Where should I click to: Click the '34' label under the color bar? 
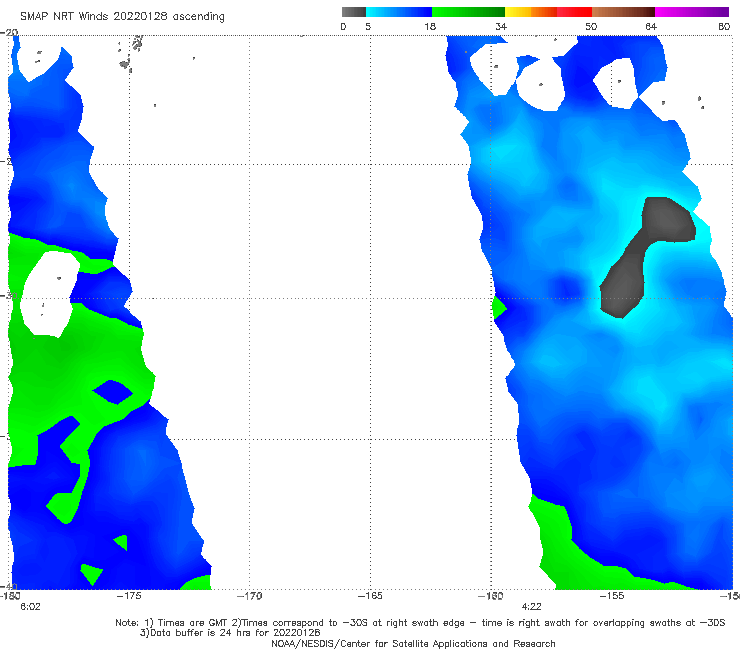(x=501, y=27)
